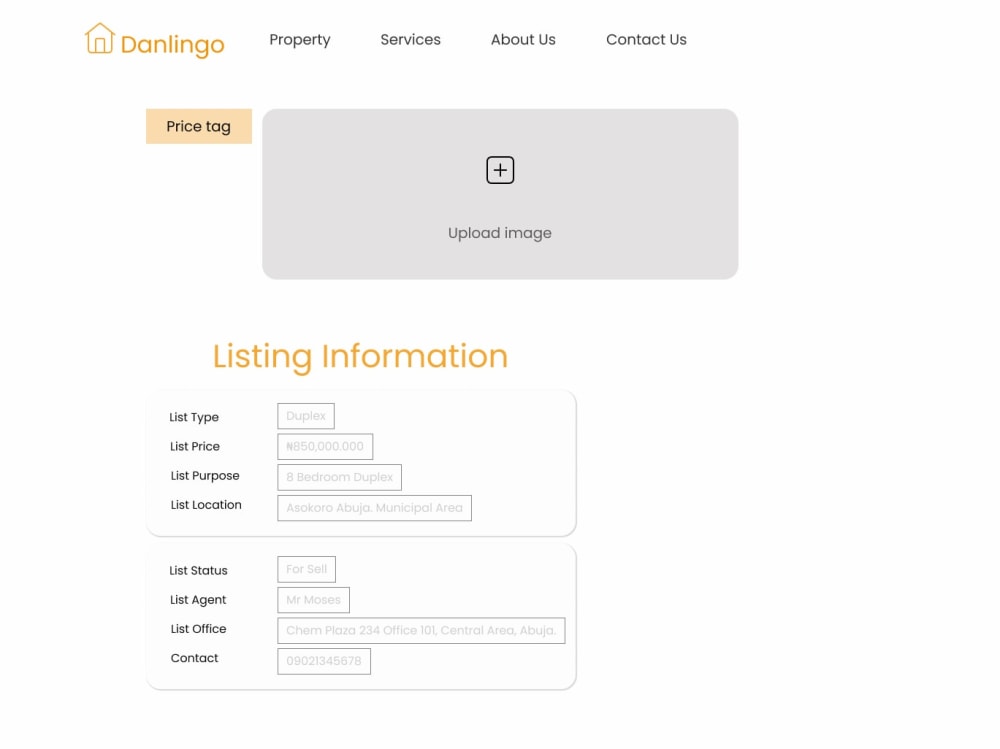The height and width of the screenshot is (749, 1000).
Task: Click the List Status field showing For Sell
Action: pyautogui.click(x=306, y=569)
